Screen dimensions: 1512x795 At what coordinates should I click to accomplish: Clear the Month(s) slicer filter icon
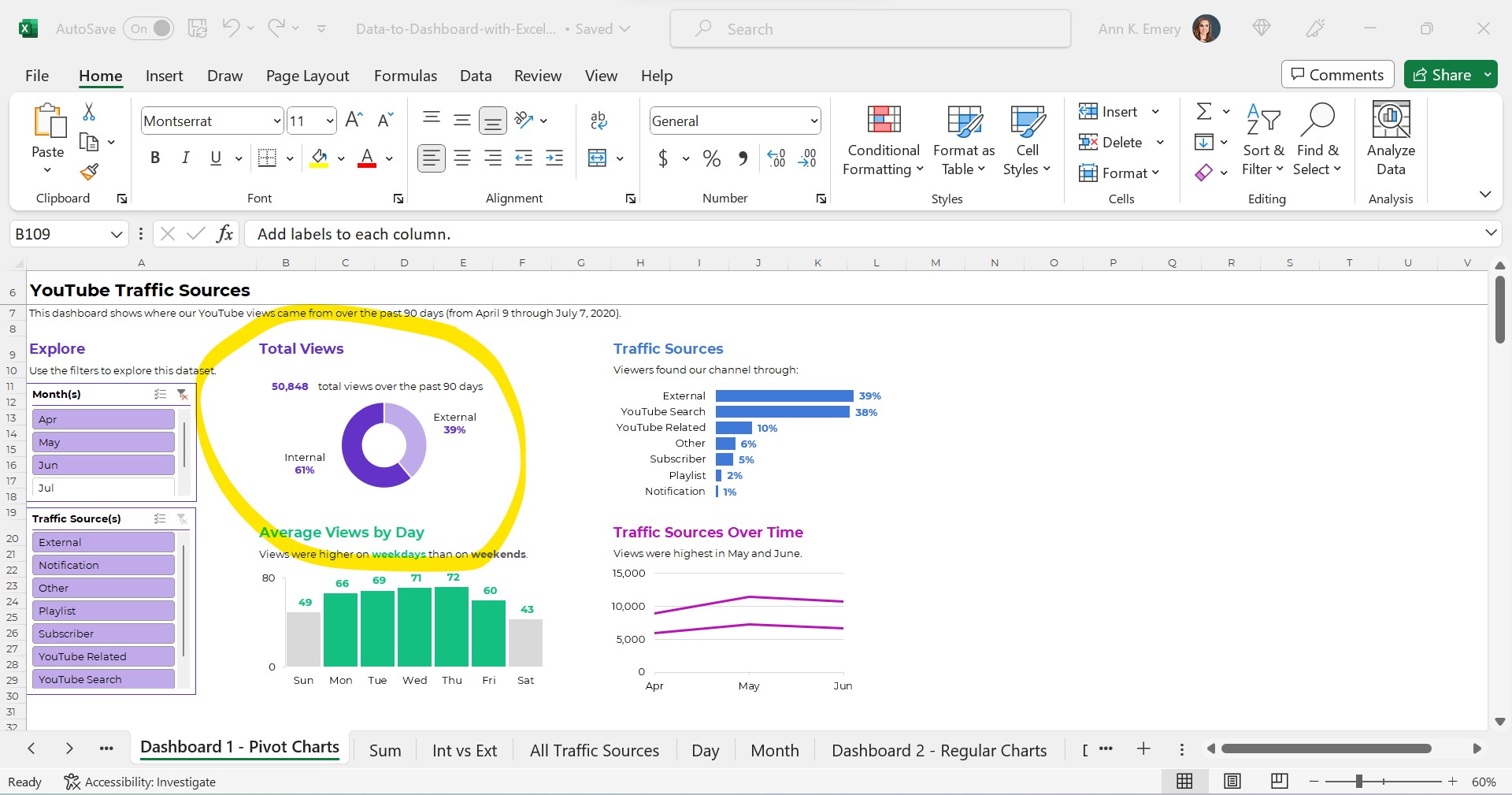pos(182,394)
